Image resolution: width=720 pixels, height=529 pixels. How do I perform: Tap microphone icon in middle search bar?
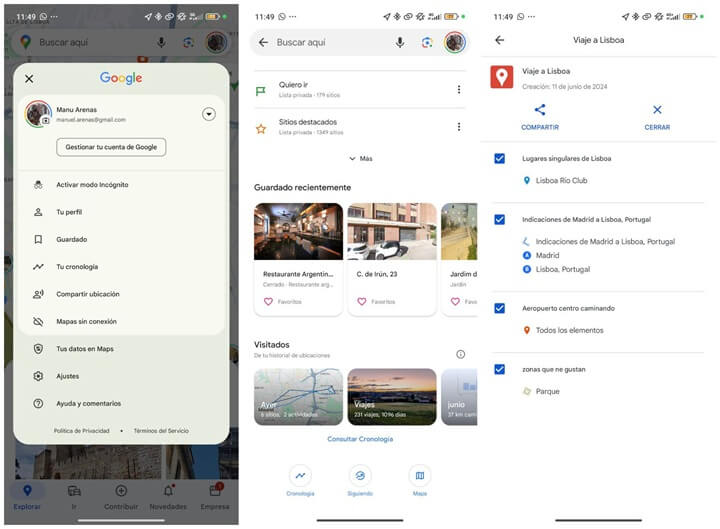coord(400,42)
